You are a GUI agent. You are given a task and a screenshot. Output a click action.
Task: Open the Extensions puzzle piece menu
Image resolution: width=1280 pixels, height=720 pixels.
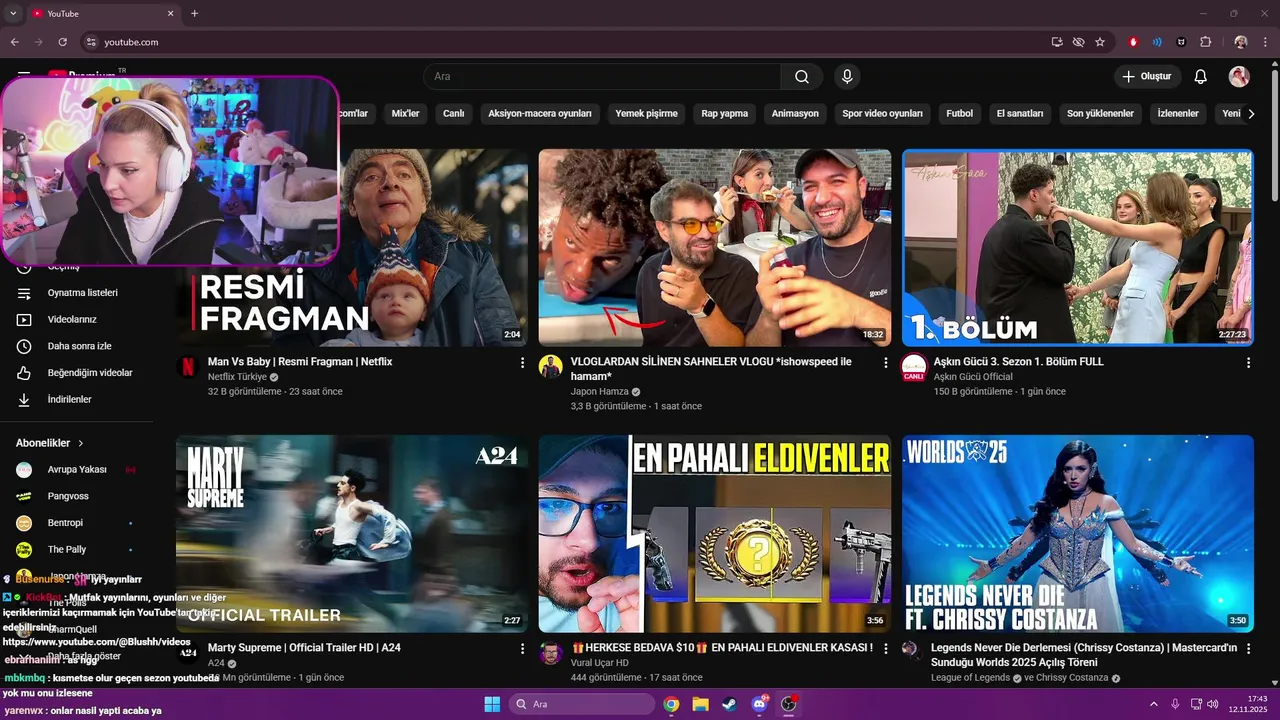1205,42
